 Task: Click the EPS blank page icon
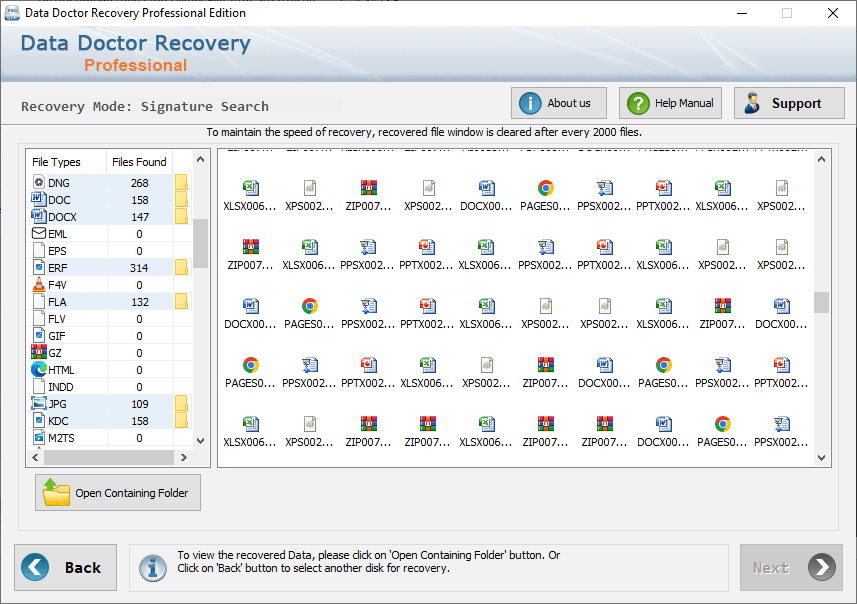pos(39,250)
